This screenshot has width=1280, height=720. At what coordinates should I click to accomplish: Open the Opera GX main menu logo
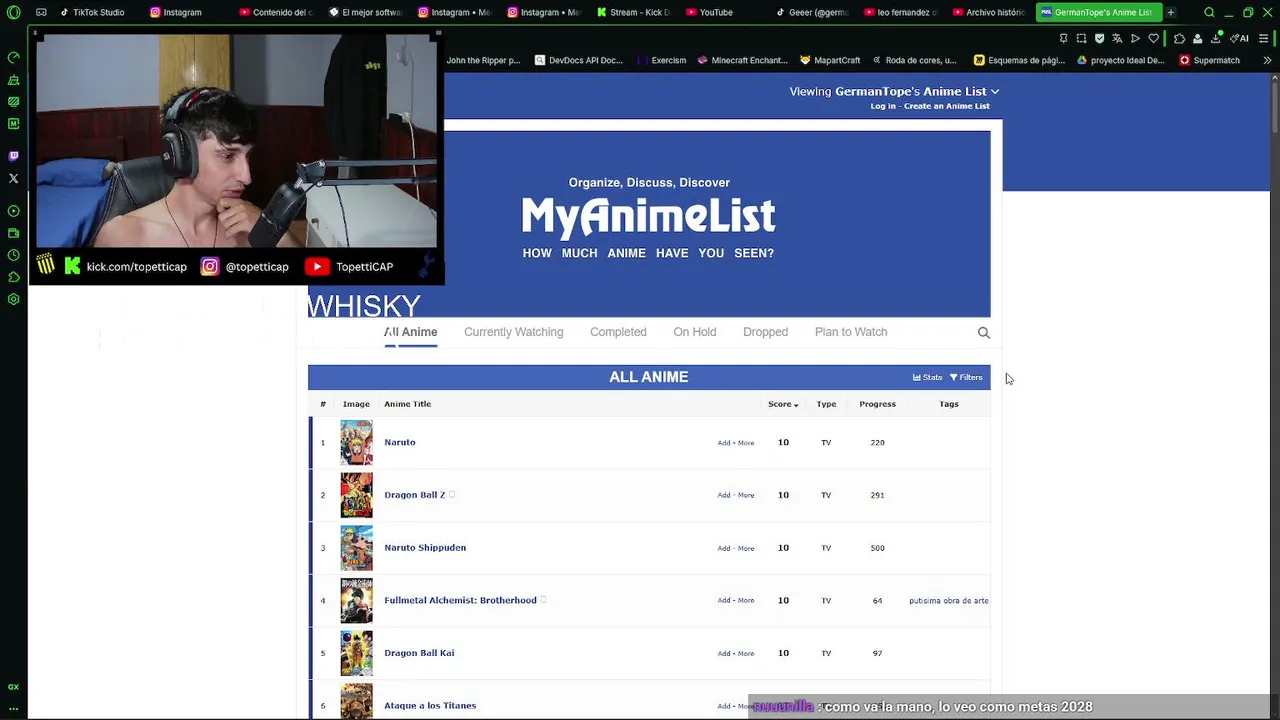(13, 12)
